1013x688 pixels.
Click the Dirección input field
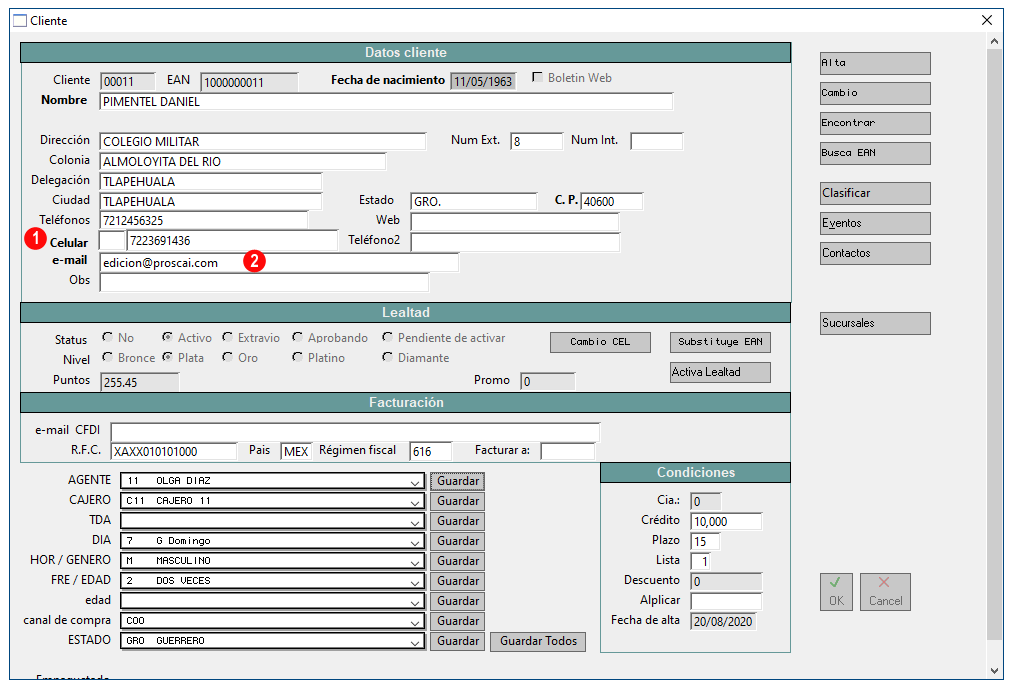tap(263, 141)
